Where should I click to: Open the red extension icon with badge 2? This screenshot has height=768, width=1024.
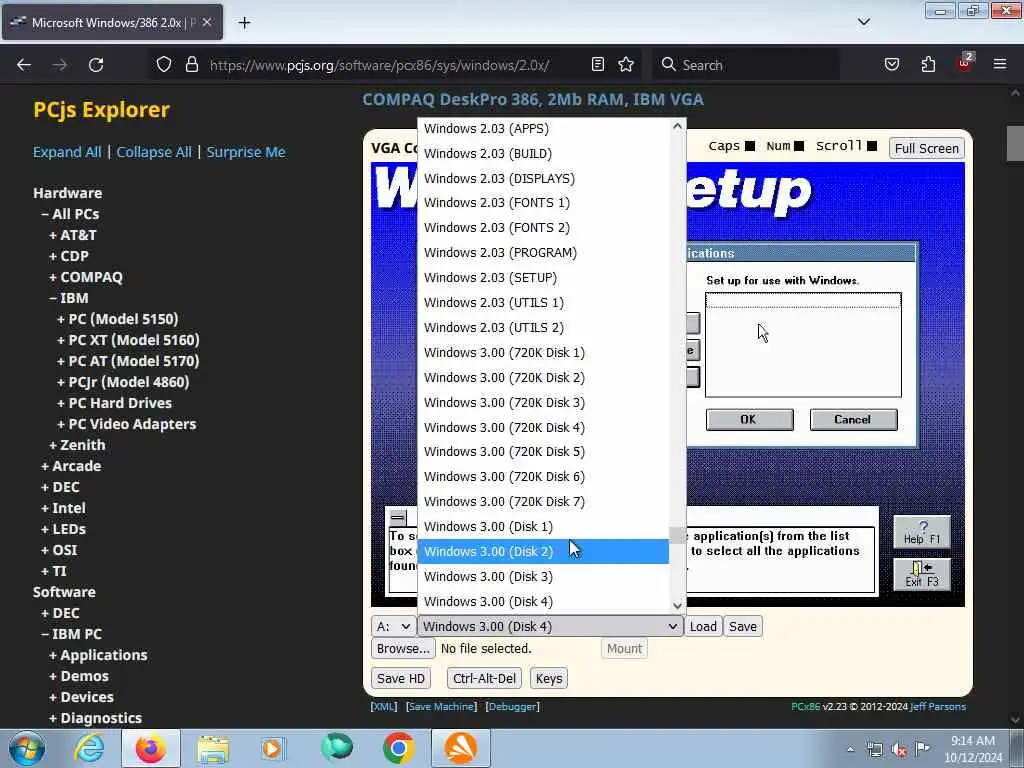tap(965, 63)
